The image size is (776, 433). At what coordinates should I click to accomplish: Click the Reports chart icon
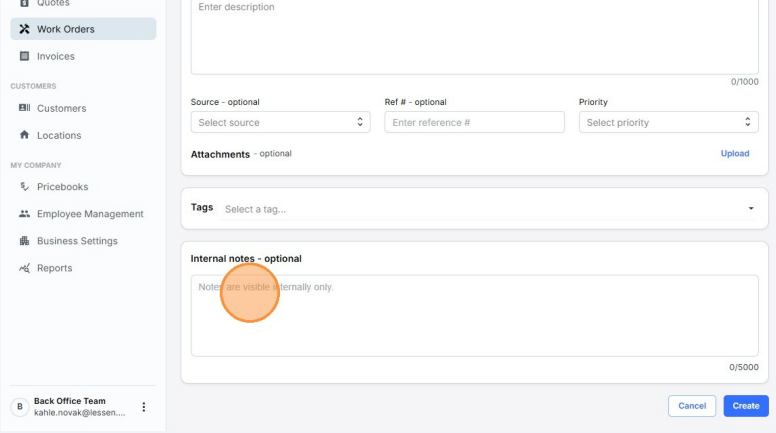point(24,268)
